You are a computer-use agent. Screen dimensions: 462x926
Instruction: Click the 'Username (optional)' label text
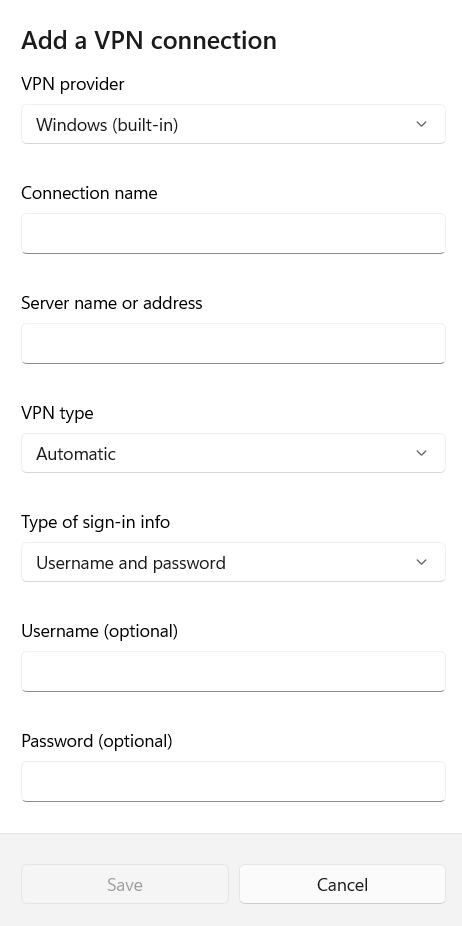point(100,631)
